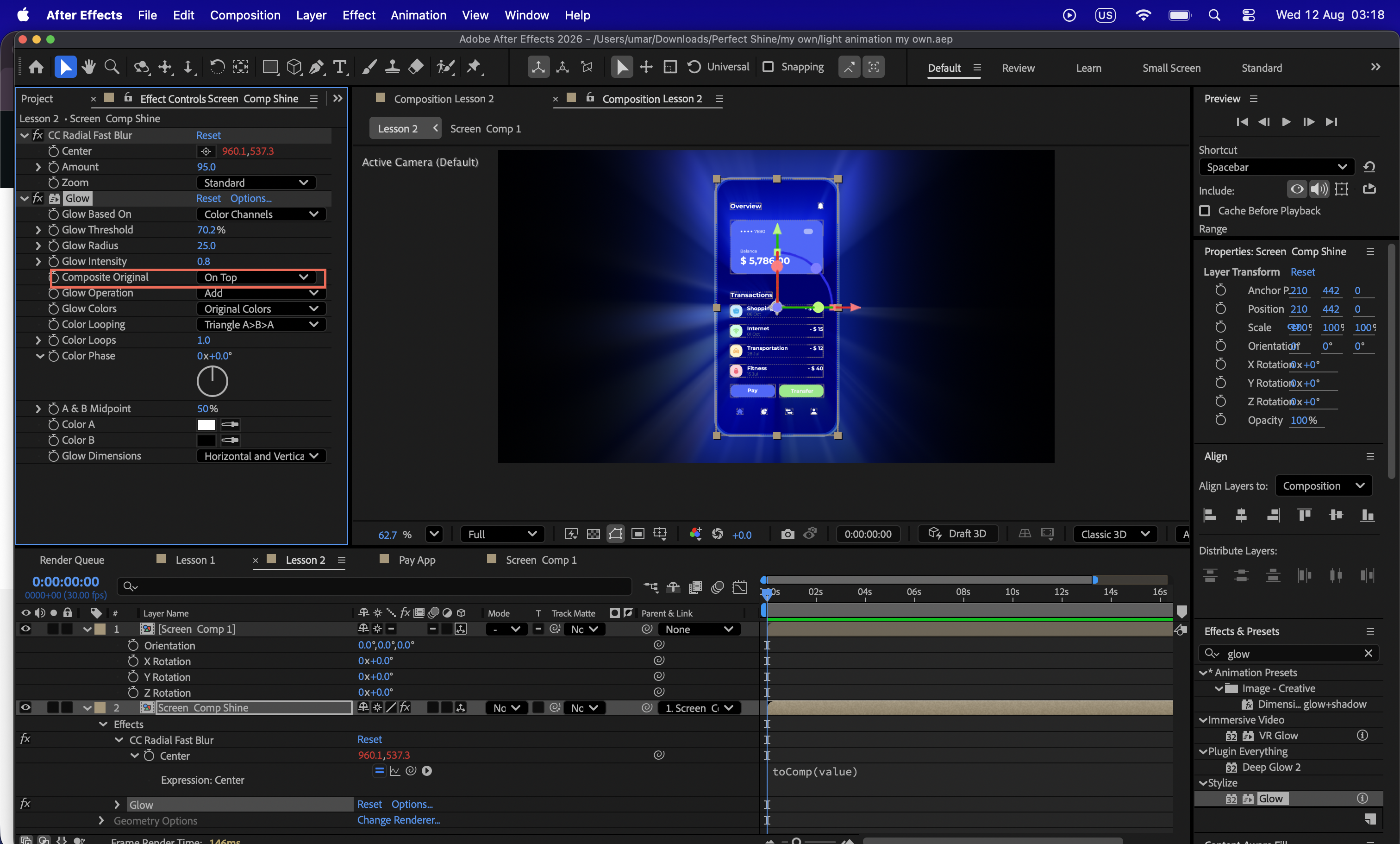Click the Glow Threshold stopwatch
1400x844 pixels.
point(53,230)
